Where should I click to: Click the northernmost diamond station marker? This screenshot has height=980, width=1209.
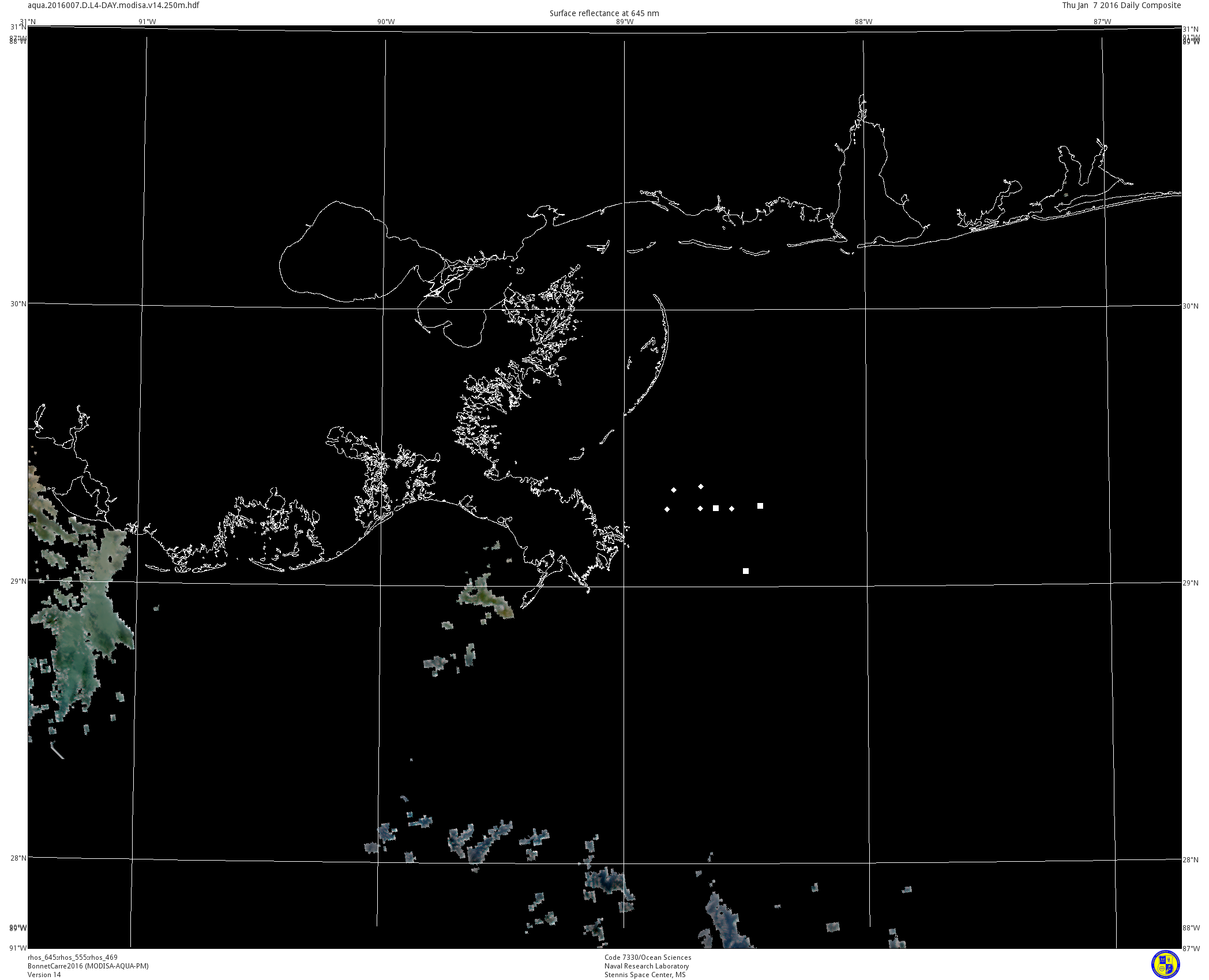[701, 487]
